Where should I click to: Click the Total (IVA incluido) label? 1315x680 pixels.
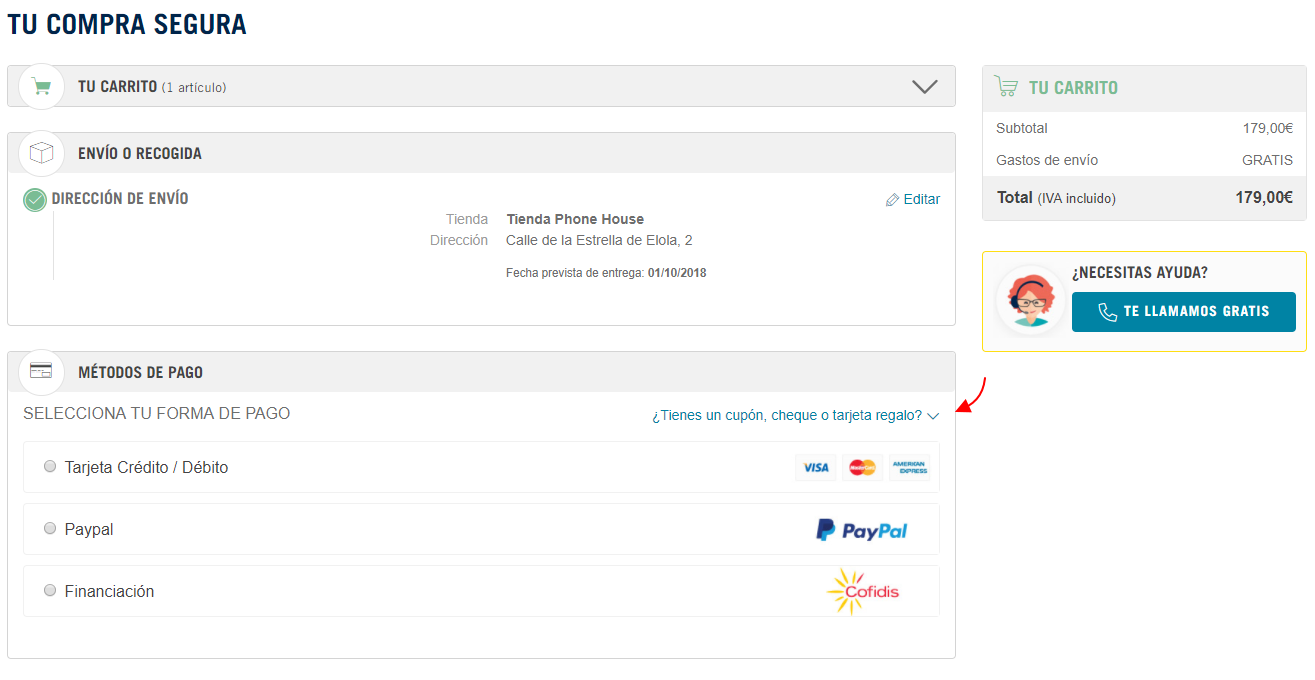click(1056, 198)
